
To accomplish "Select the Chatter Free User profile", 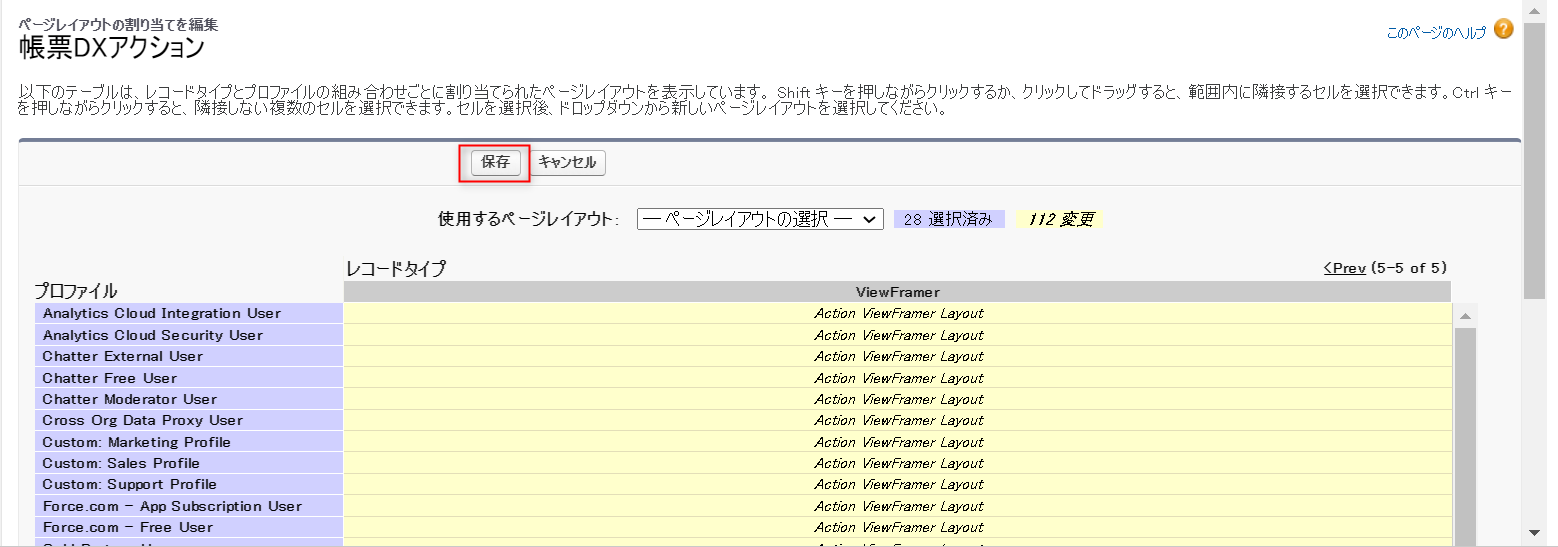I will [110, 379].
